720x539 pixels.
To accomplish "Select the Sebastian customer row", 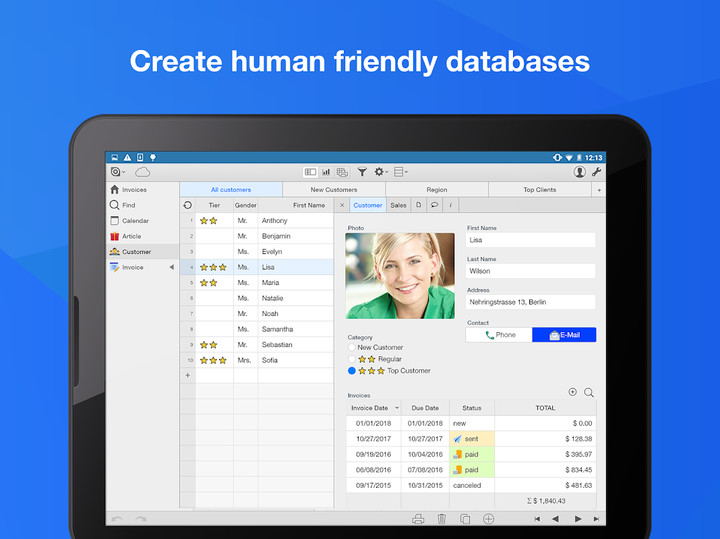I will coord(257,345).
